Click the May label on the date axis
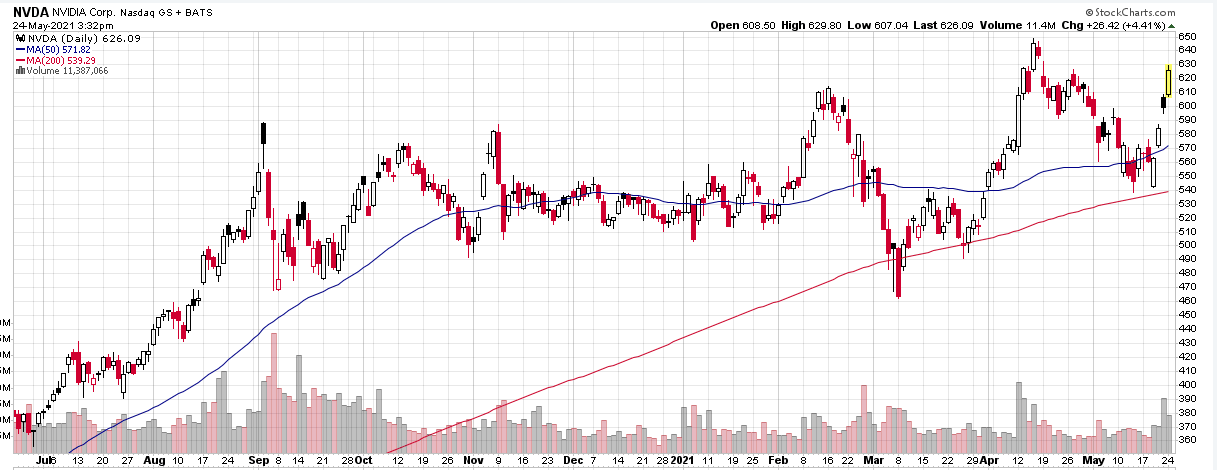This screenshot has height=470, width=1217. click(1095, 461)
